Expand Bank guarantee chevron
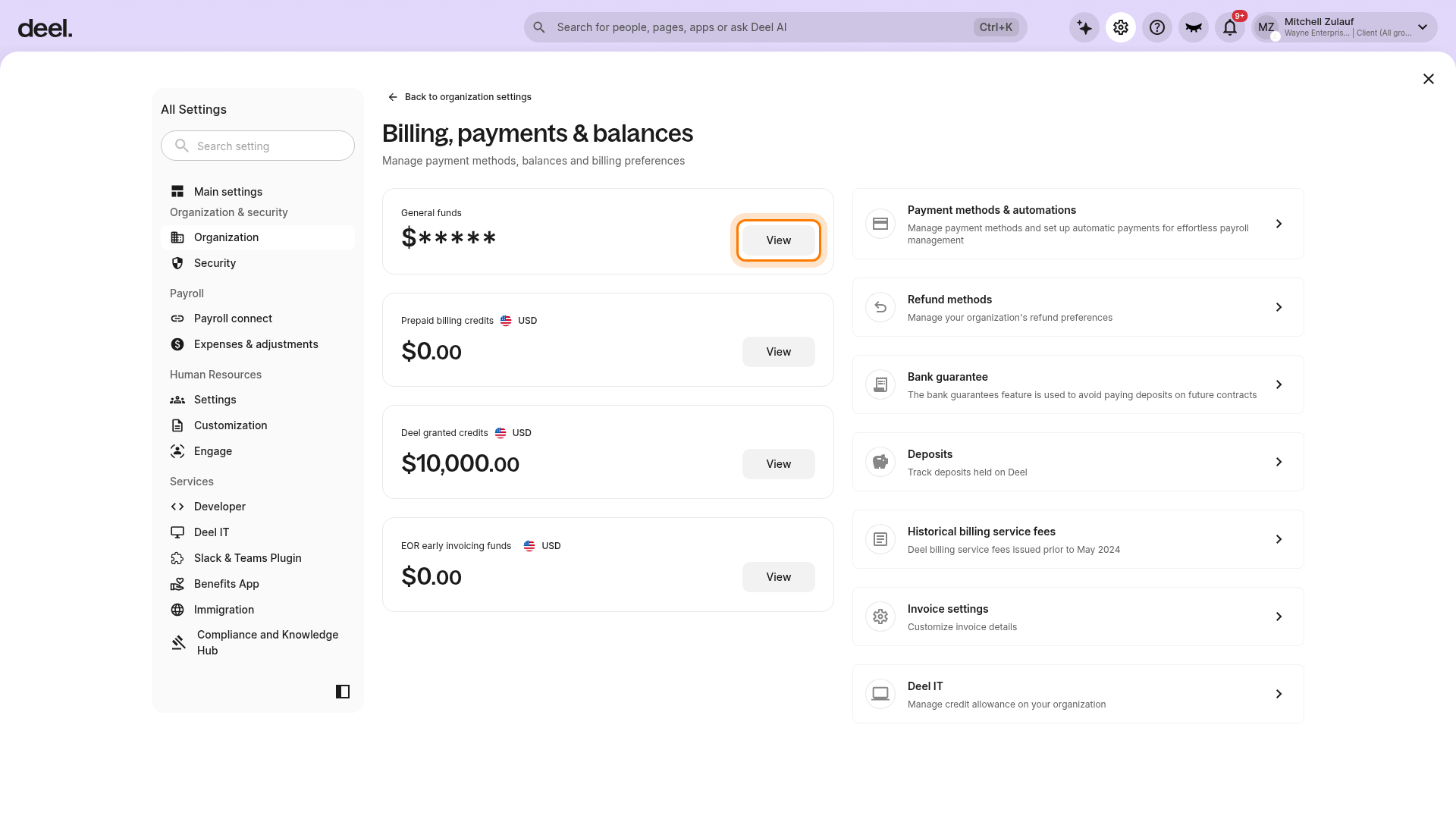Screen dimensions: 1456x819 pyautogui.click(x=1279, y=384)
